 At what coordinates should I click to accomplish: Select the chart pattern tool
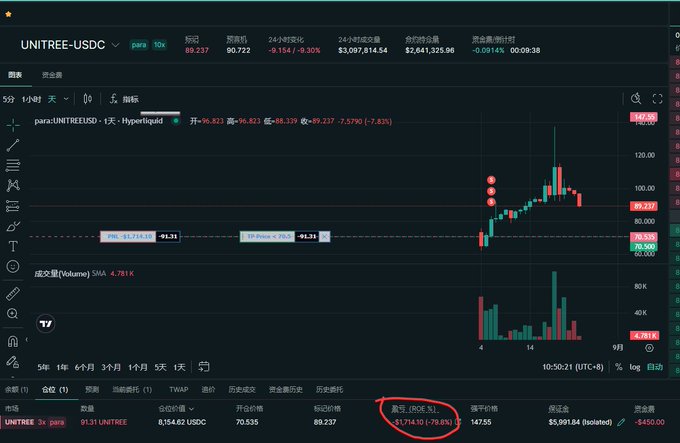(13, 186)
